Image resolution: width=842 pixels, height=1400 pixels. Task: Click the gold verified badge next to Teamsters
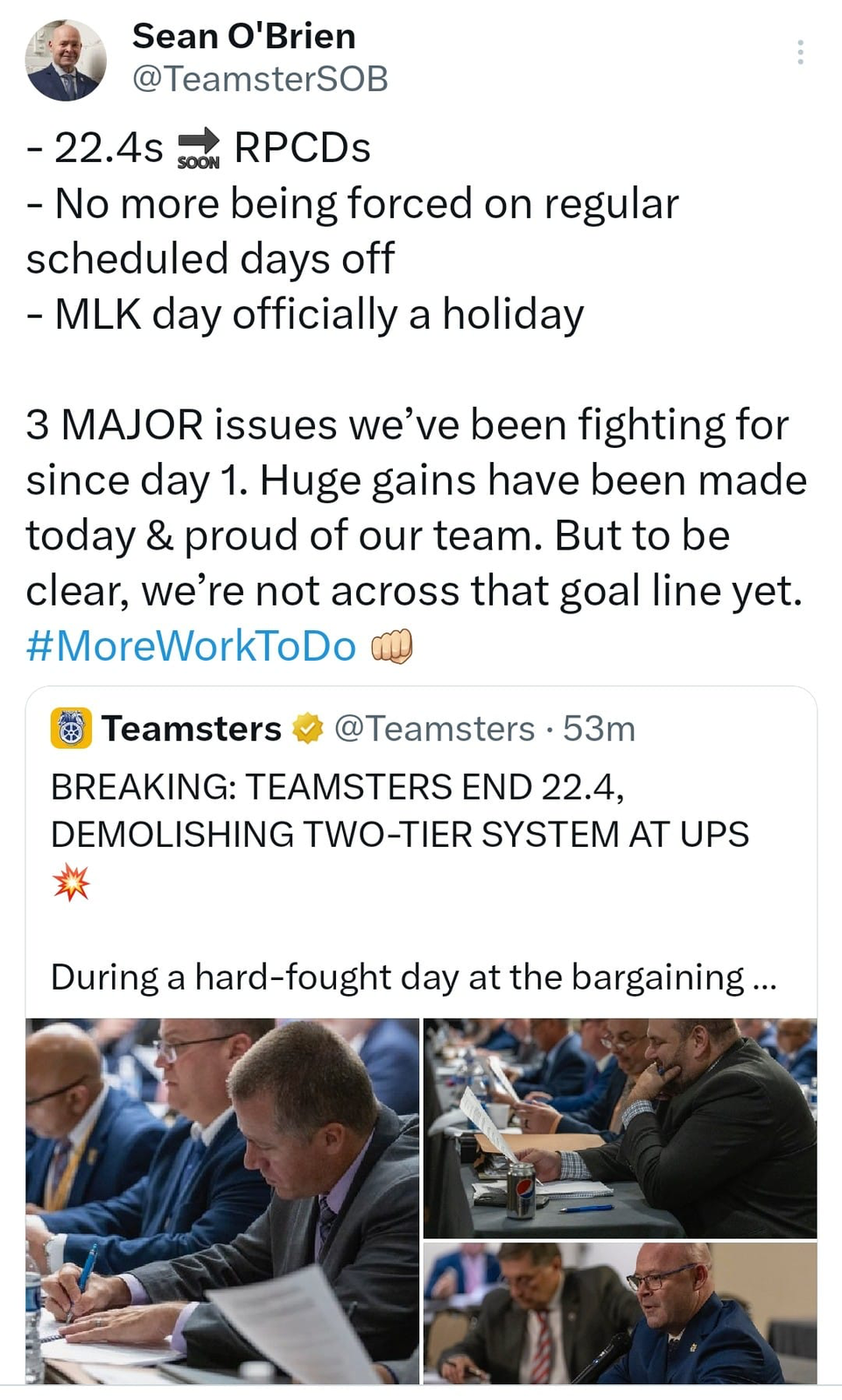307,728
